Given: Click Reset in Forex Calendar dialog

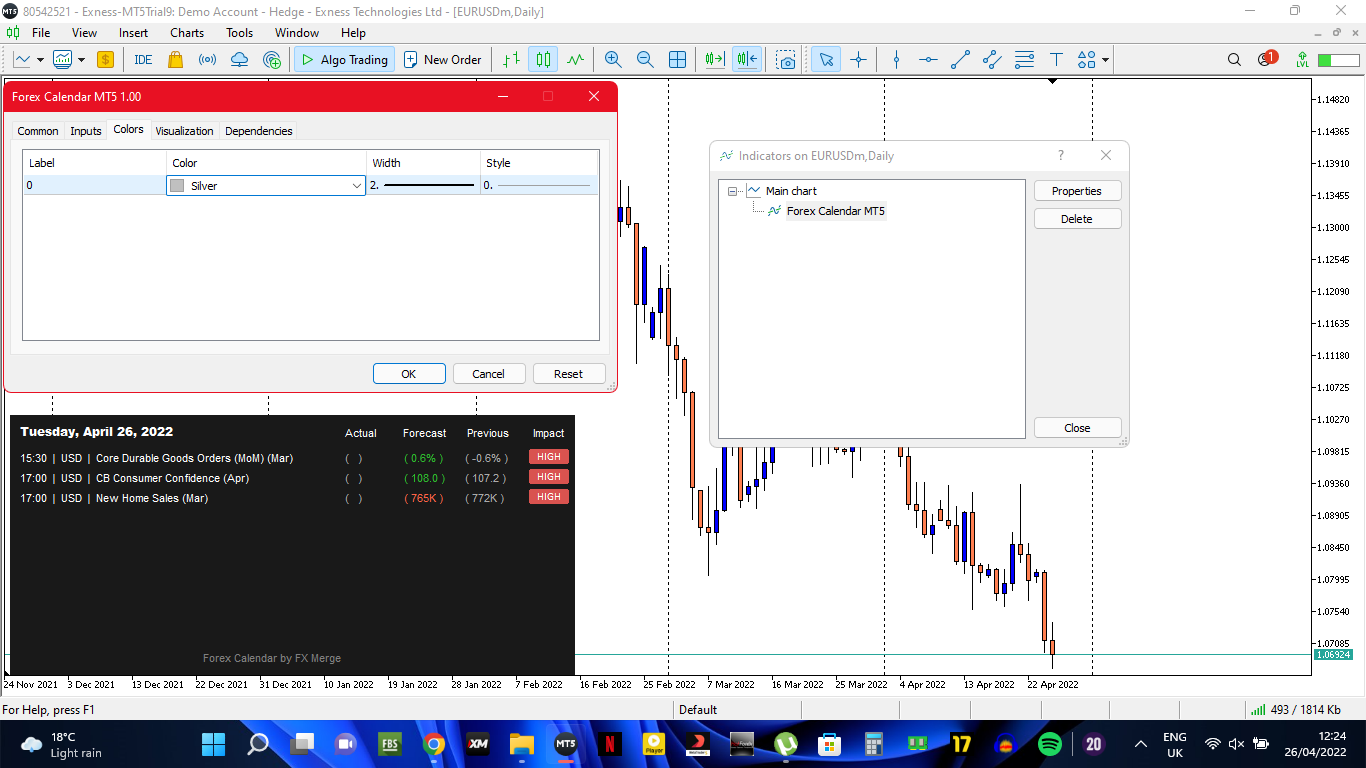Looking at the screenshot, I should click(569, 374).
